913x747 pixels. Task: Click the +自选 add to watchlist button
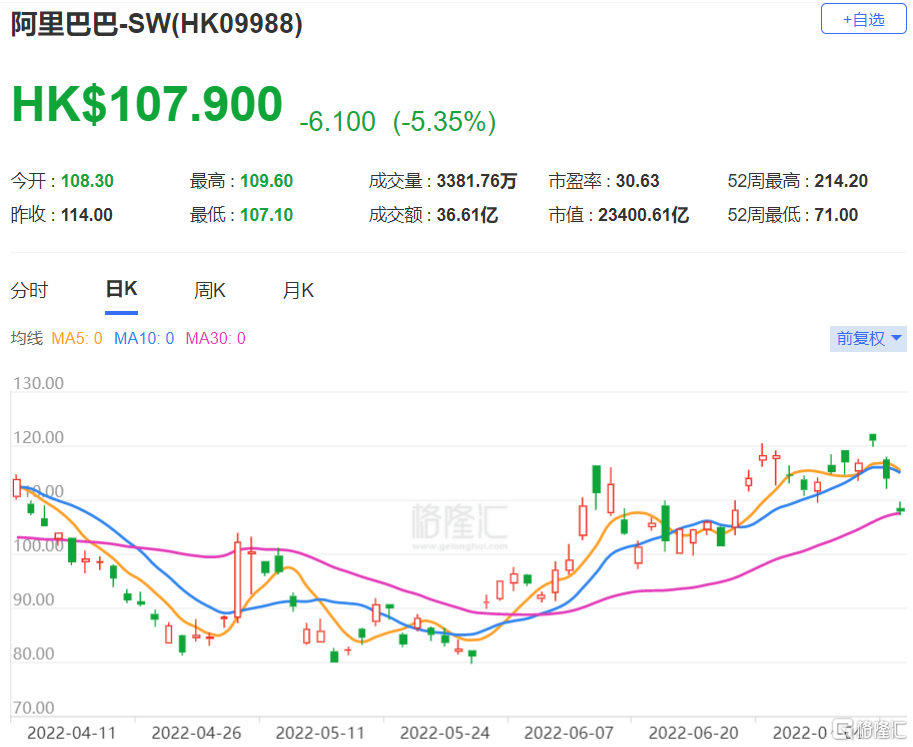tap(863, 18)
